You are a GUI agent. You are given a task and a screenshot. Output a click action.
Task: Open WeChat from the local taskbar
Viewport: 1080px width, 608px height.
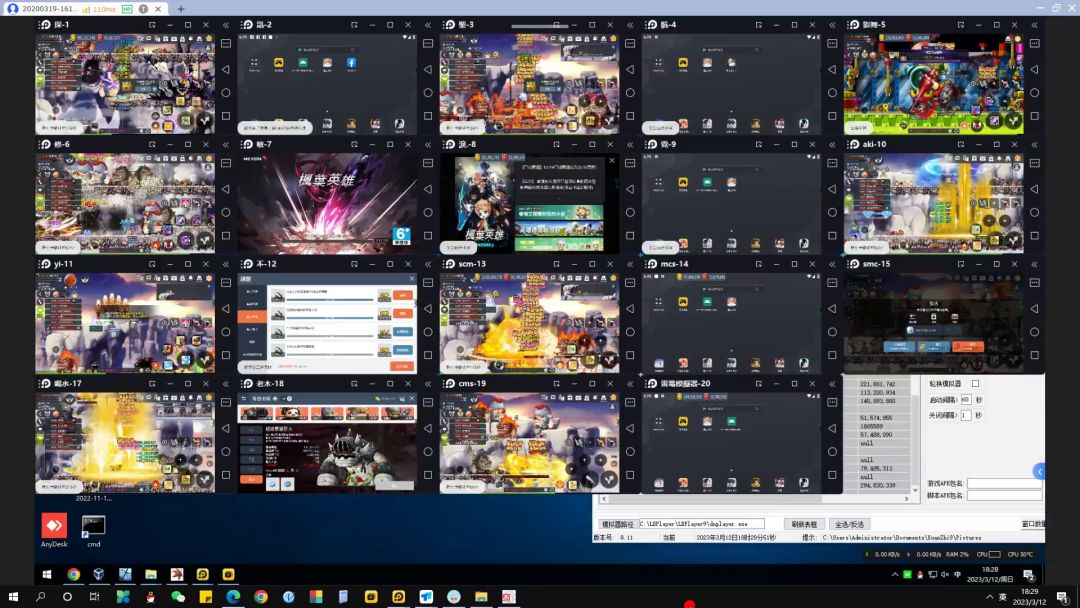(178, 597)
